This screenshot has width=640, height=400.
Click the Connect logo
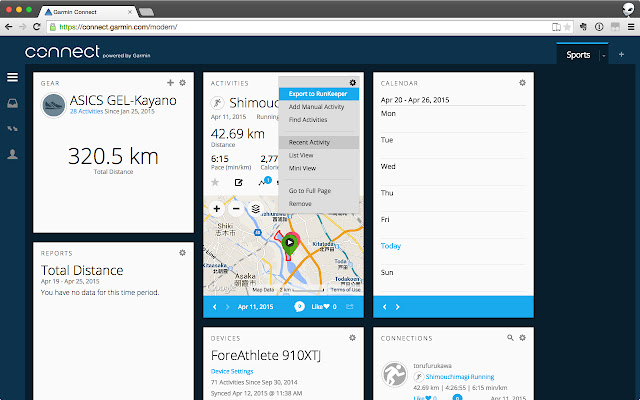point(62,52)
